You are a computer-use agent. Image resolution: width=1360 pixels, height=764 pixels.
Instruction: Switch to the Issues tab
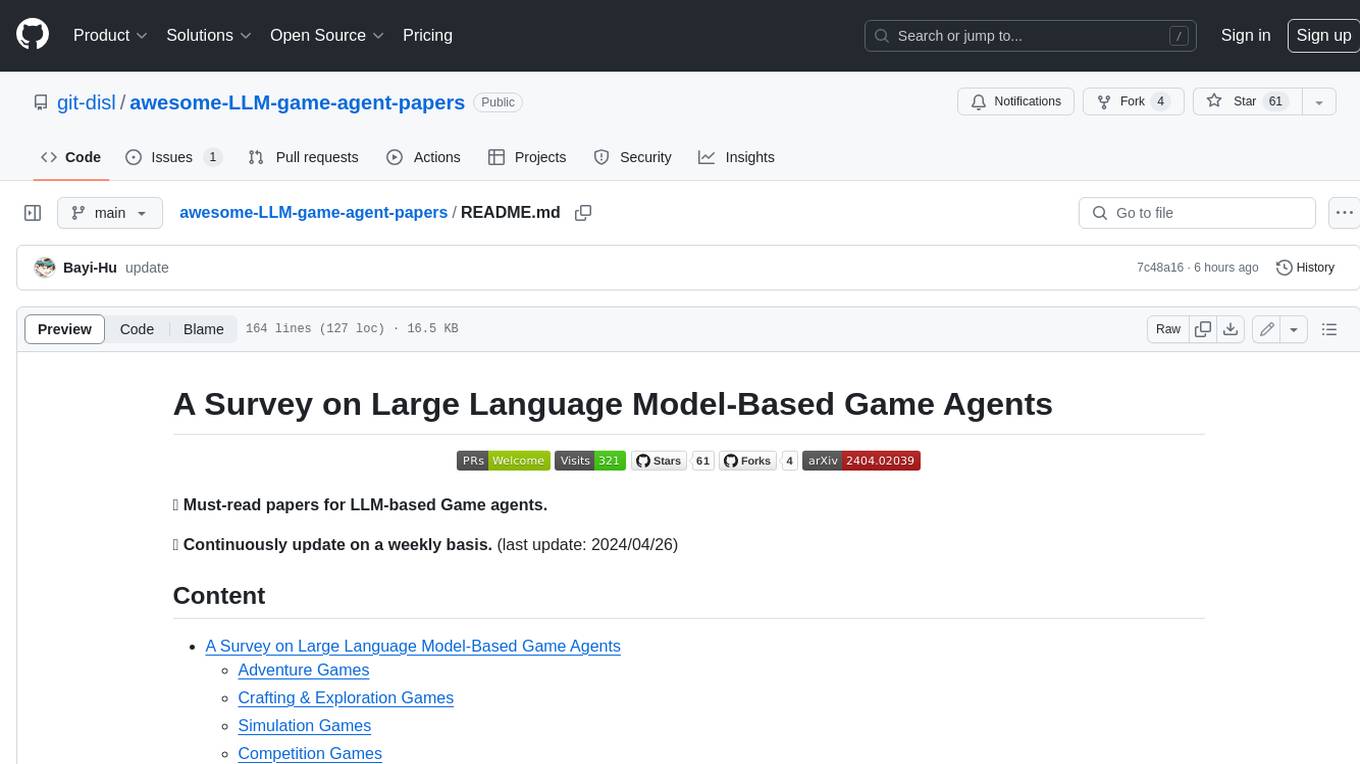pyautogui.click(x=173, y=157)
